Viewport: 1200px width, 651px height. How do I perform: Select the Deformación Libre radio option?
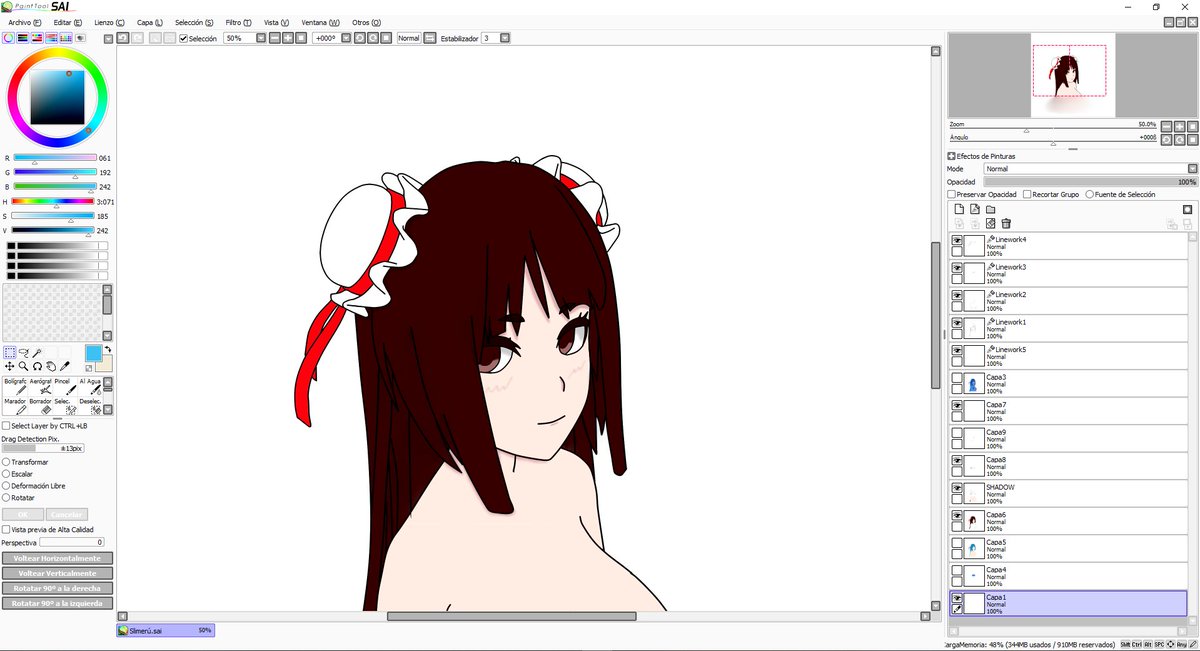coord(6,486)
